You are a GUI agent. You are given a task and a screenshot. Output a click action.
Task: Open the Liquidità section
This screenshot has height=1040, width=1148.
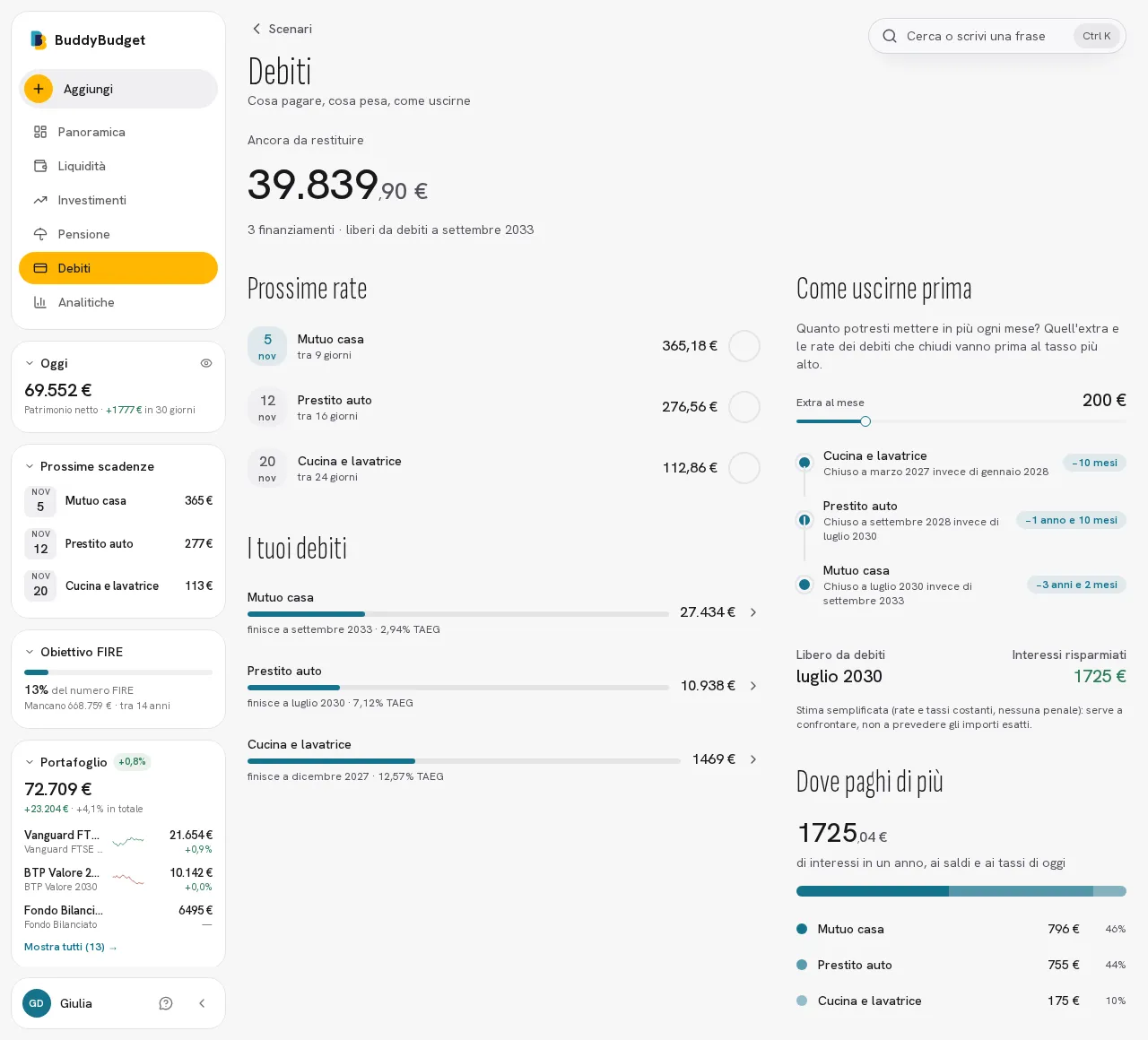click(x=118, y=166)
